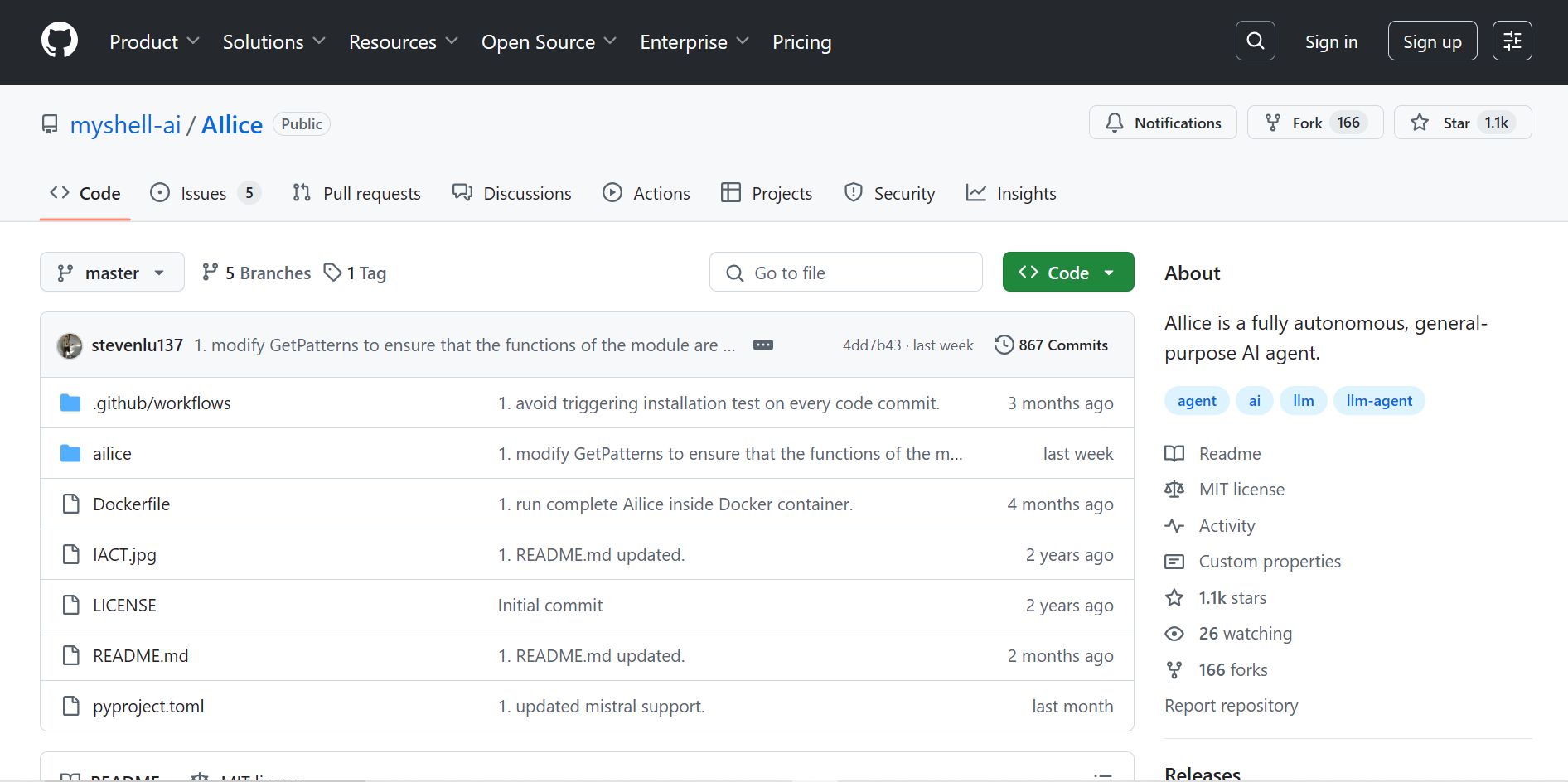This screenshot has width=1568, height=782.
Task: Open the appearance settings icon beside Sign up
Action: (1512, 41)
